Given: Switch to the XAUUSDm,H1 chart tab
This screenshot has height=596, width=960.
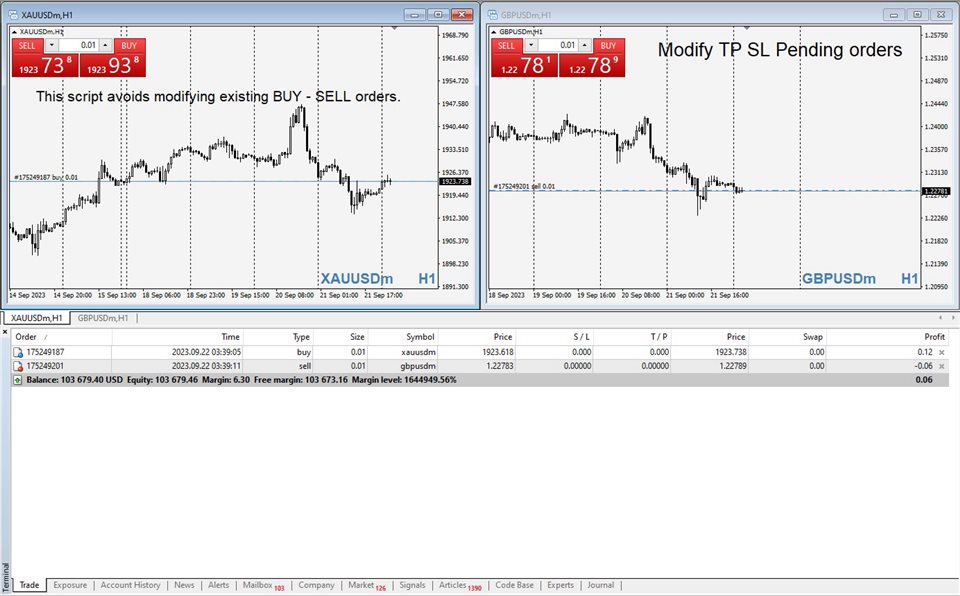Looking at the screenshot, I should point(37,318).
